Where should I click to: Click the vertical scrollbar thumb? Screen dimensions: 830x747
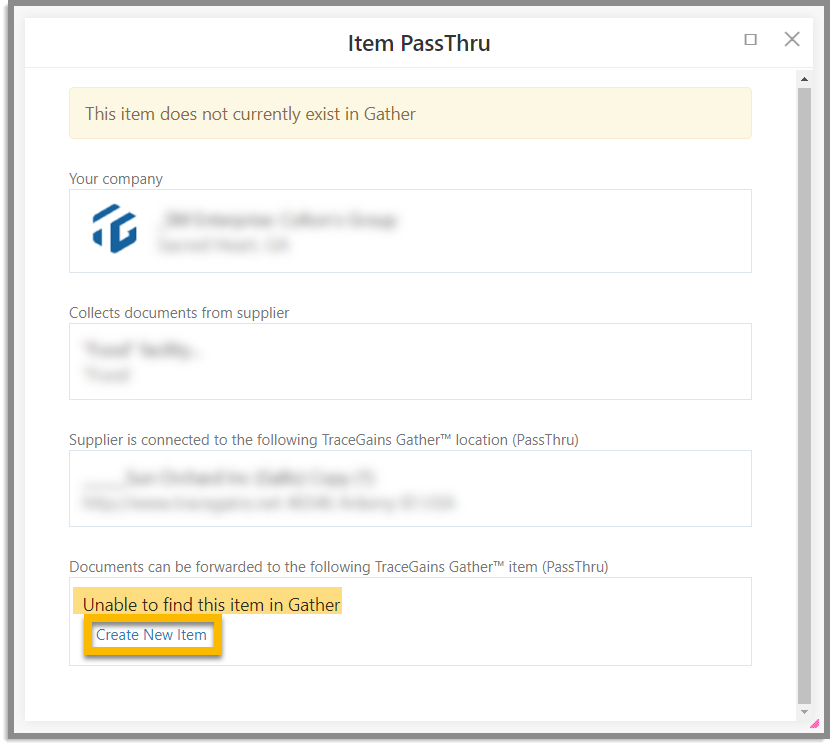(x=805, y=396)
